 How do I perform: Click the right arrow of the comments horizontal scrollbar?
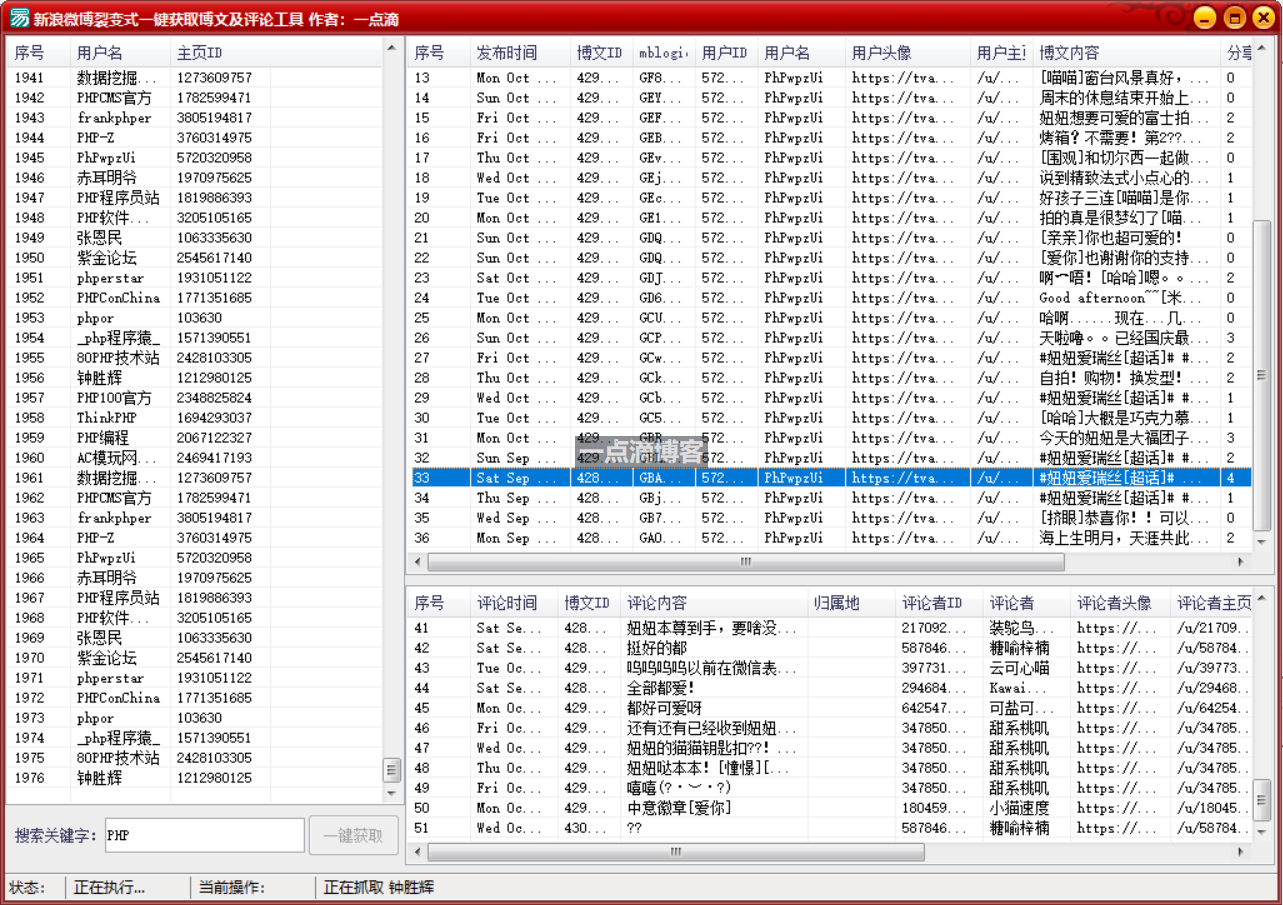(x=1241, y=852)
